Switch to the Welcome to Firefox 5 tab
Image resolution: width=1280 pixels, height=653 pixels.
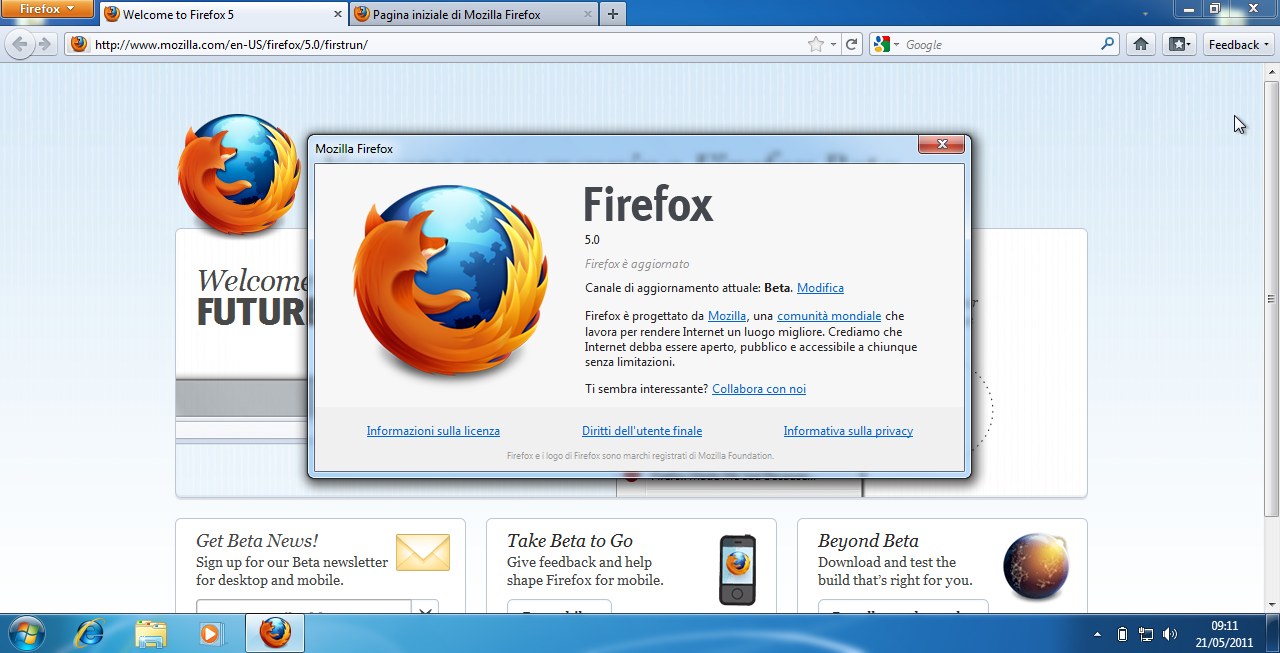click(223, 15)
